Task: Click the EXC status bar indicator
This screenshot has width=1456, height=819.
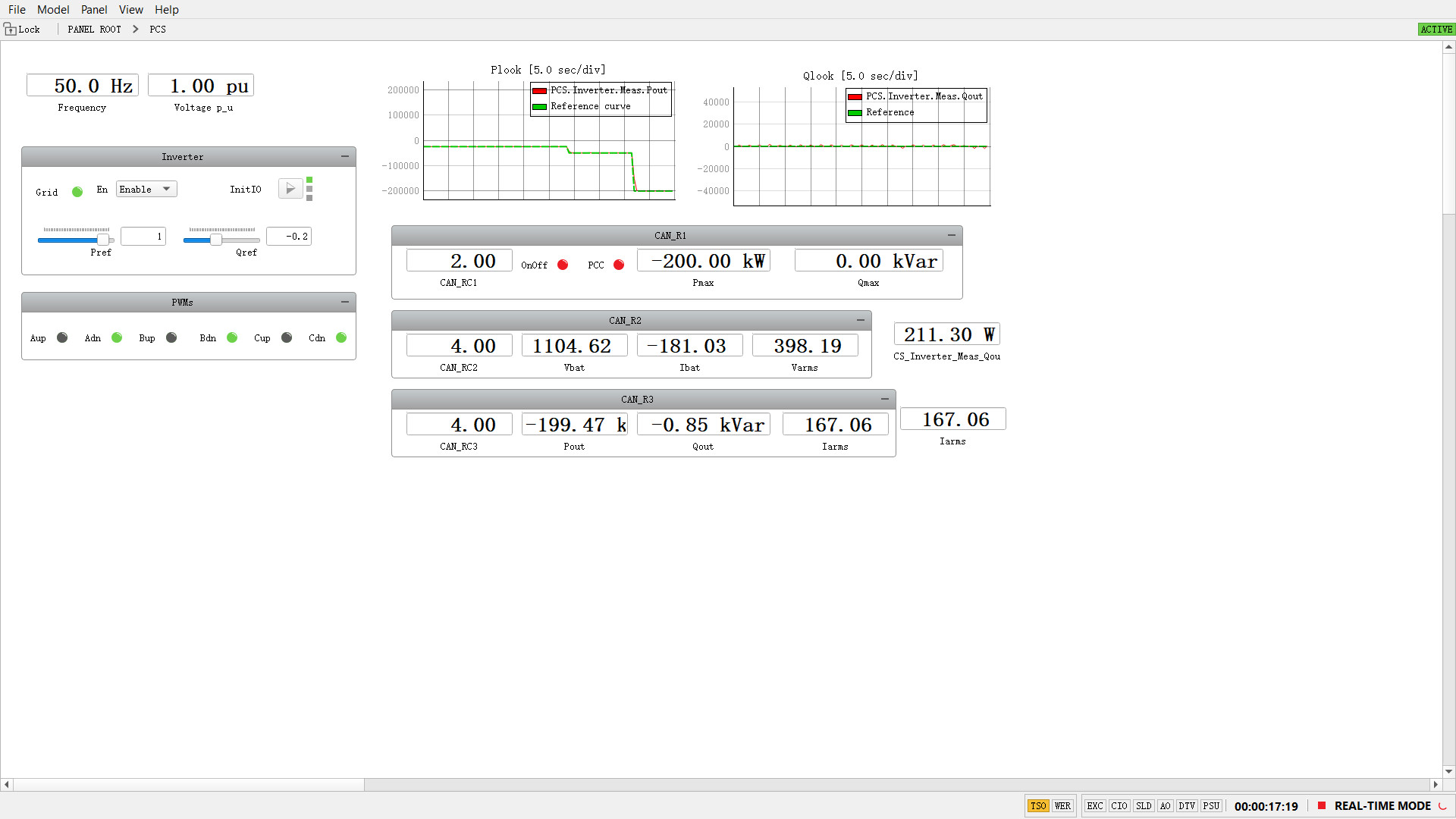Action: 1094,806
